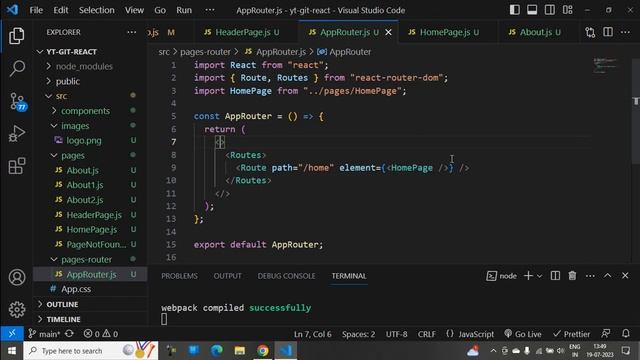640x360 pixels.
Task: Open the terminal launch profile dropdown
Action: tap(540, 276)
